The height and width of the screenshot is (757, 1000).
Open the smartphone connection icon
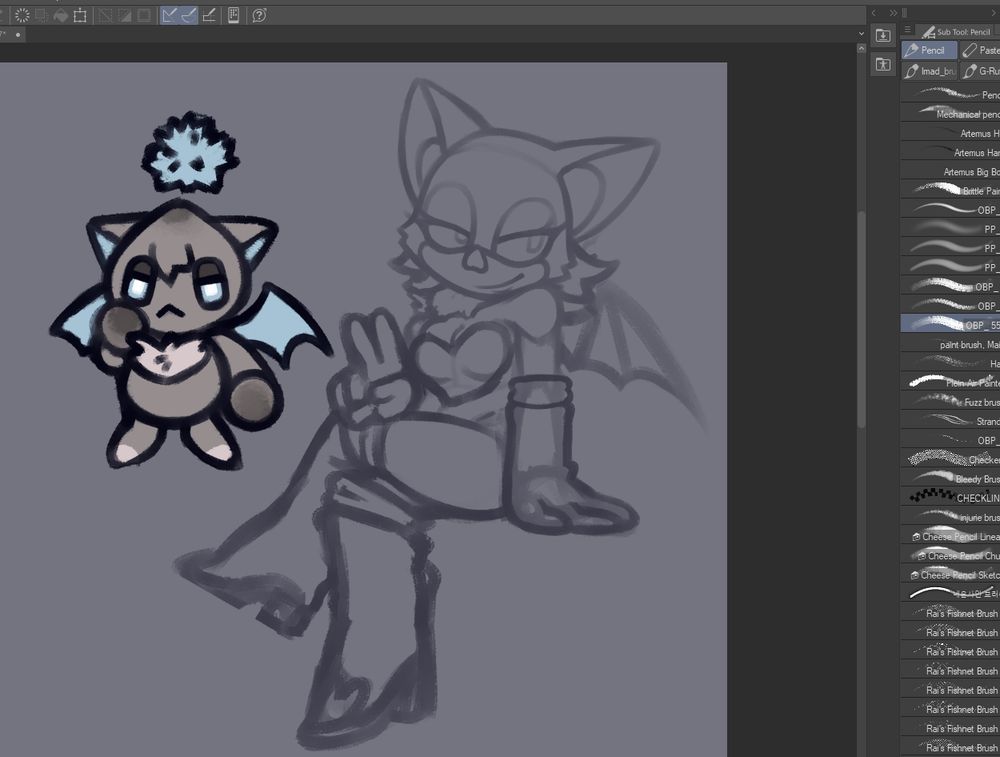pos(233,15)
